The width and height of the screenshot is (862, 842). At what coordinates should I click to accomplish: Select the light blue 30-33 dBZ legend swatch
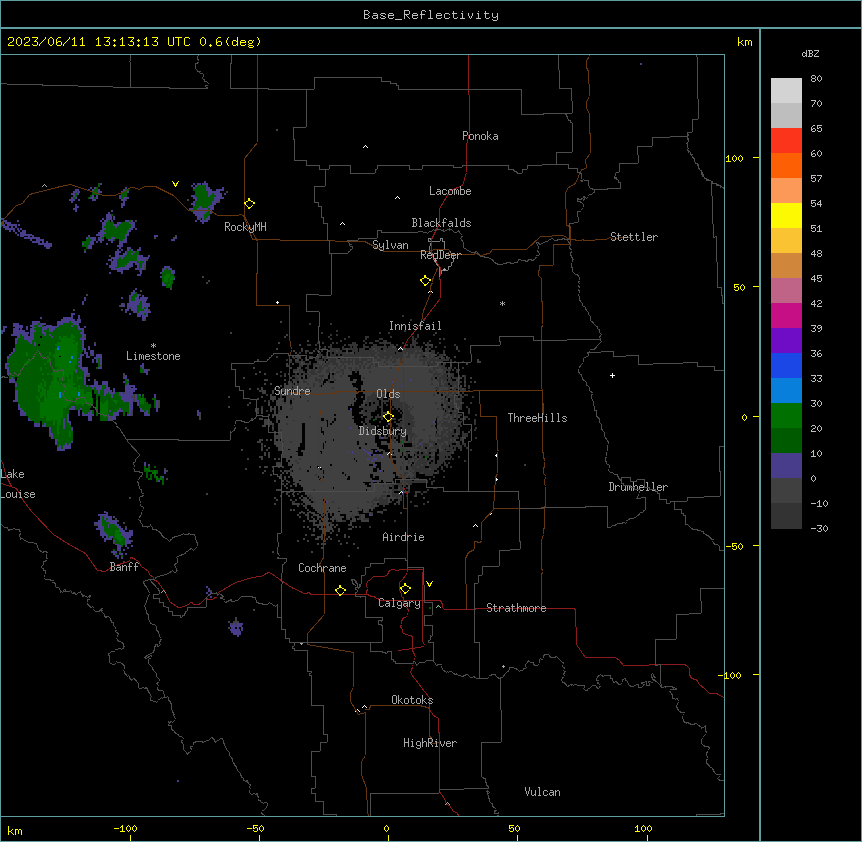[x=786, y=390]
